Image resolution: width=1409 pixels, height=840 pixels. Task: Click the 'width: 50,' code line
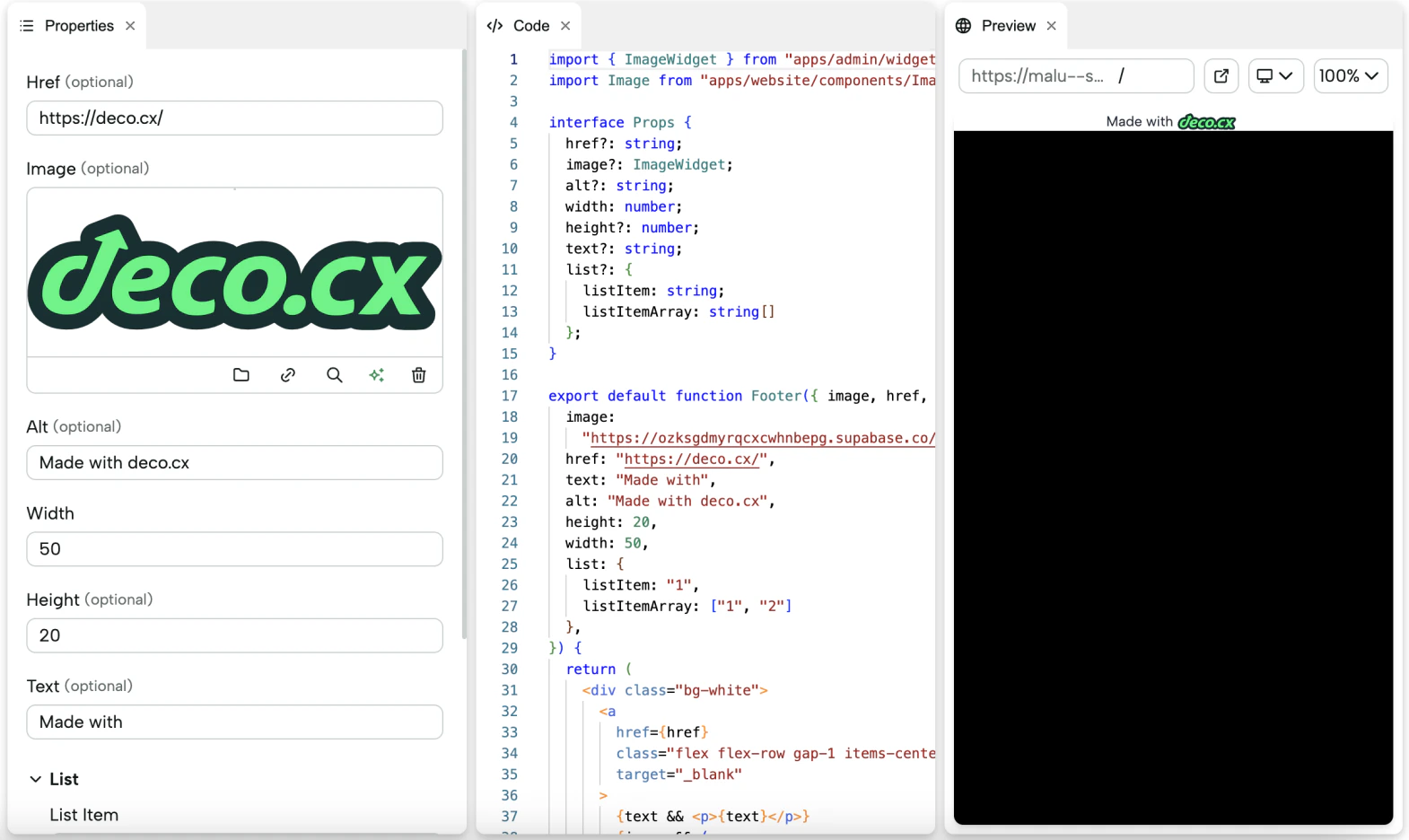click(x=607, y=543)
